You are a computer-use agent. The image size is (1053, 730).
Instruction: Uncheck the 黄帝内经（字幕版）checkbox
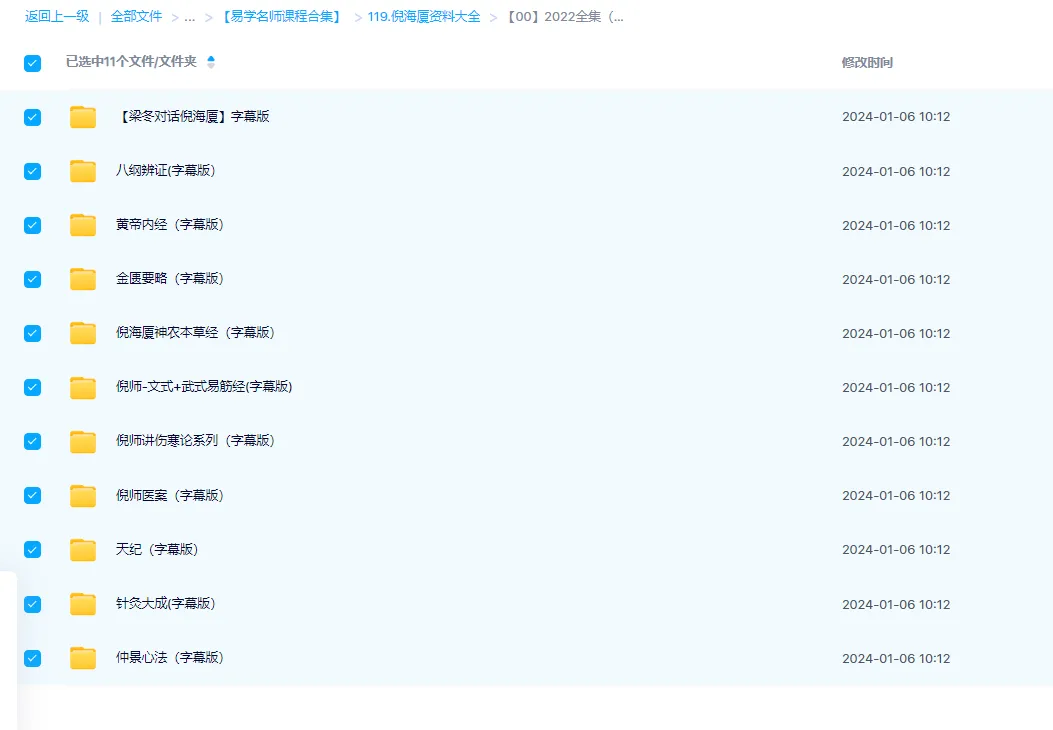point(32,225)
